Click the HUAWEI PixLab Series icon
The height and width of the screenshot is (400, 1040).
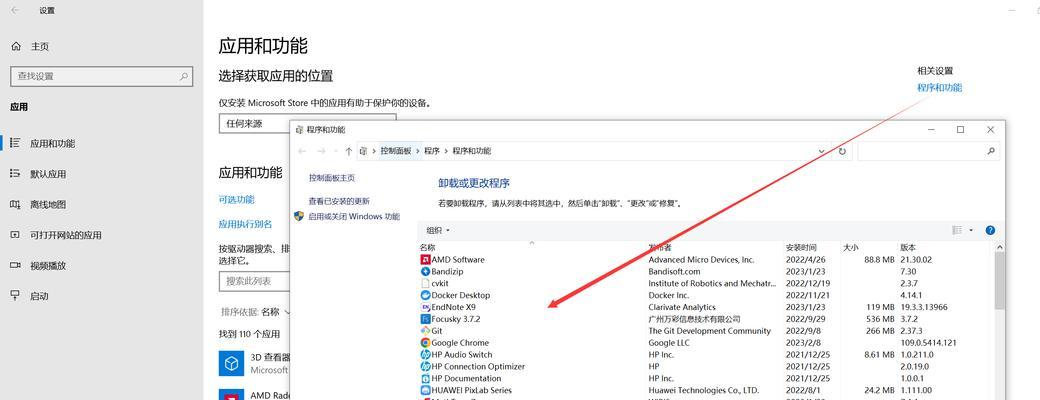coord(426,390)
